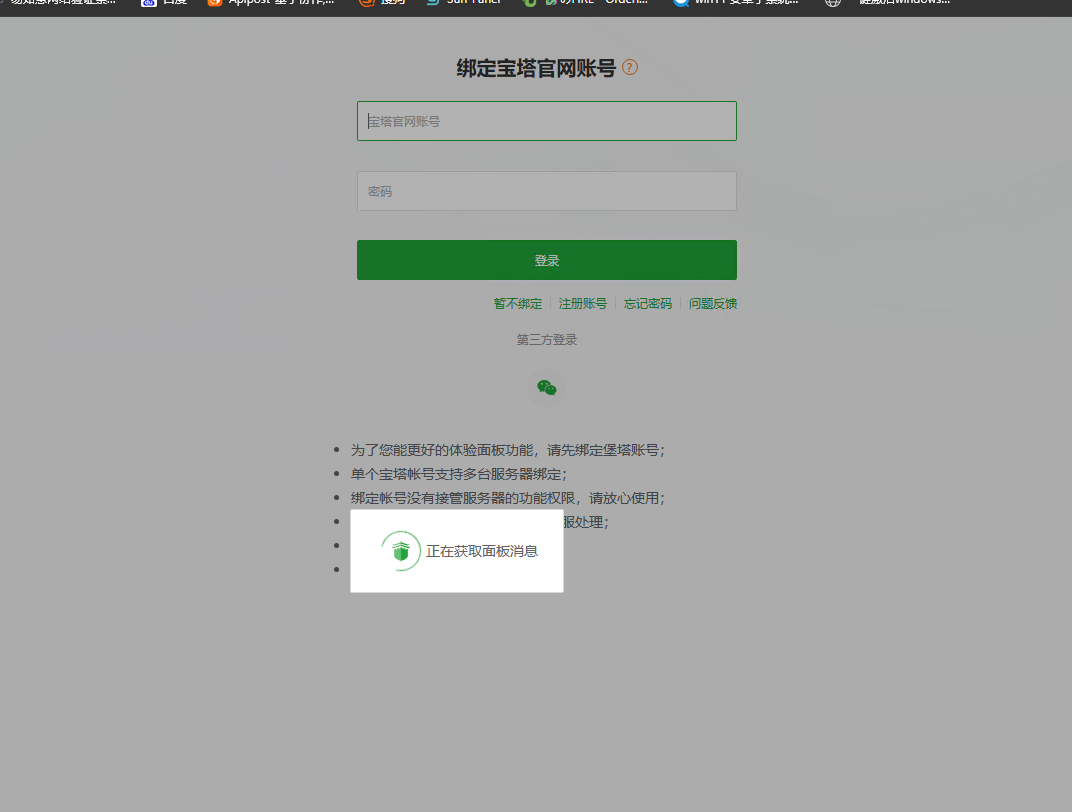This screenshot has height=812, width=1072.
Task: Open the 忘记密码 forgot password link
Action: (647, 303)
